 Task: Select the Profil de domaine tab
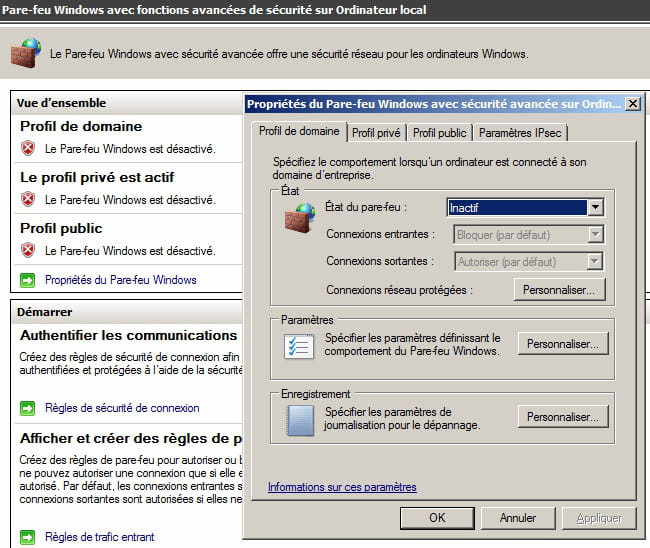coord(299,131)
